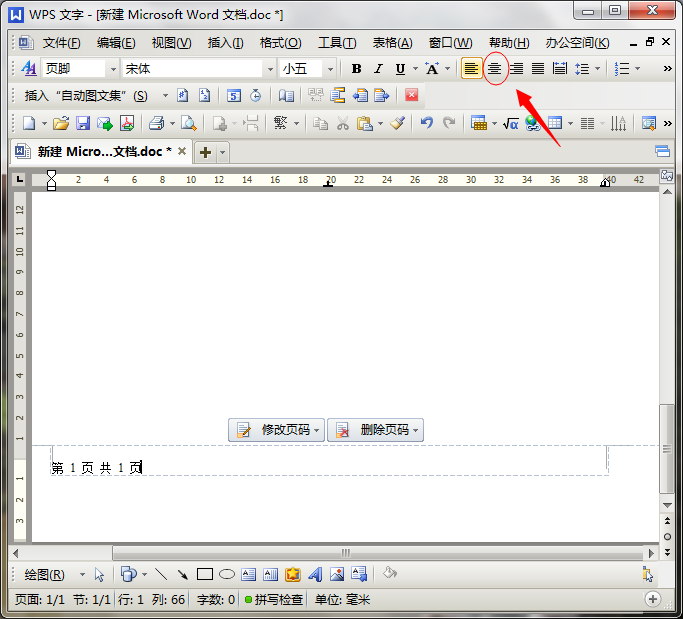Screen dimensions: 683x619
Task: Open the 编辑(E) menu
Action: [116, 43]
